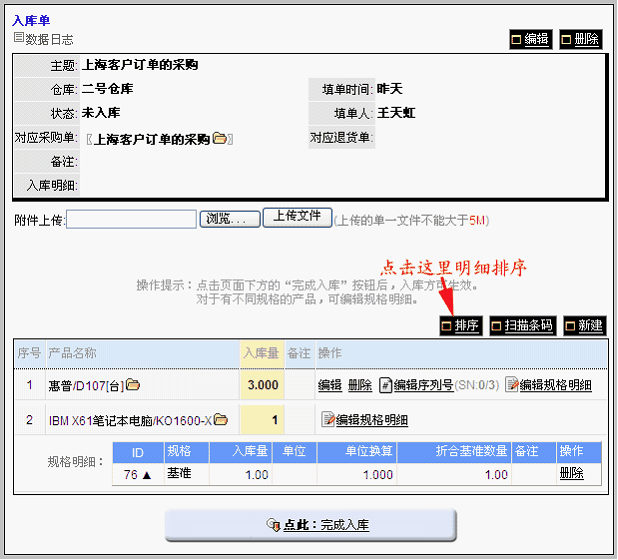Click 删除 link in 规格明细 row
Viewport: 618px width, 560px height.
pos(571,474)
